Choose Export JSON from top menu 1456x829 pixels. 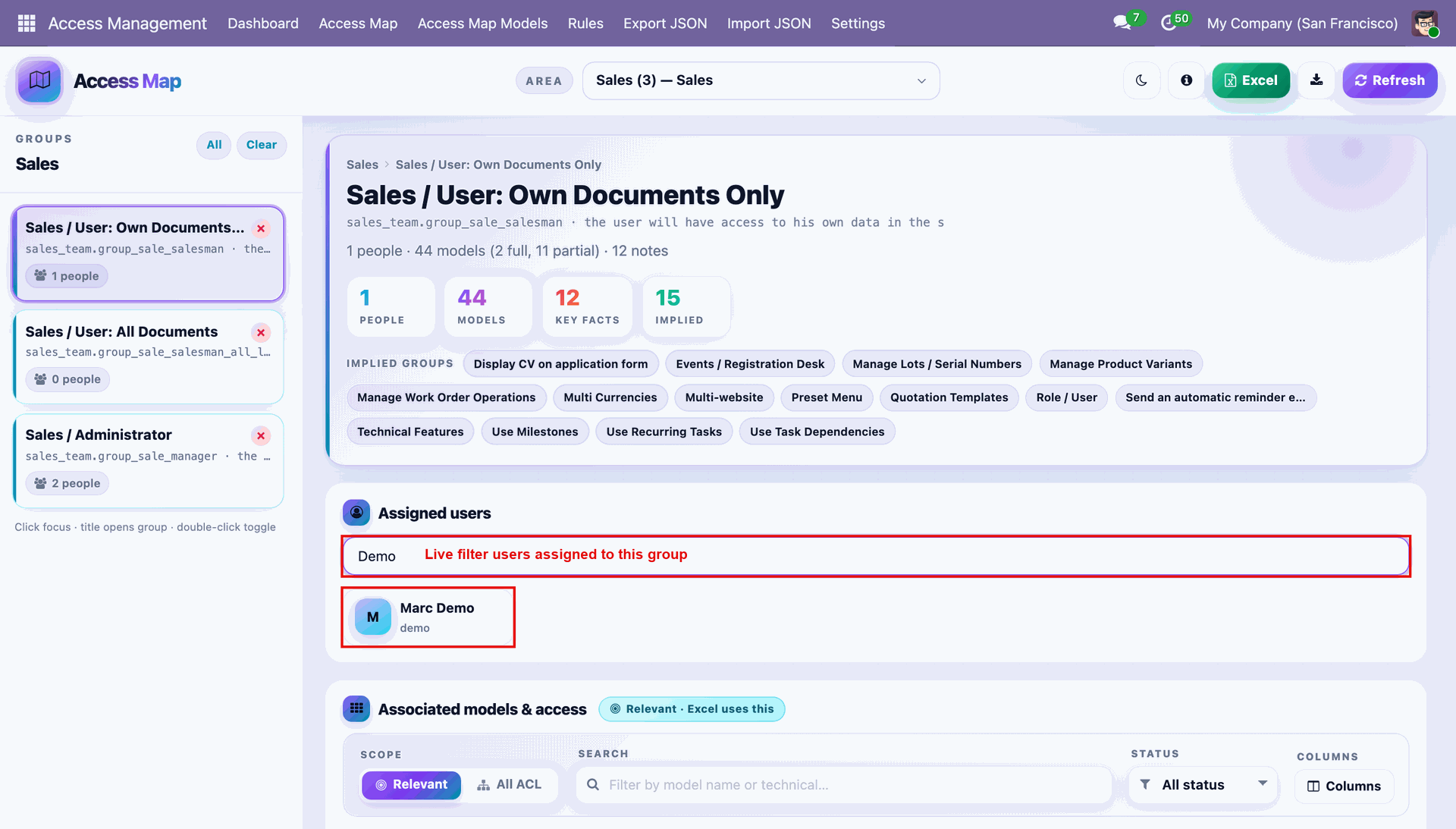tap(665, 23)
